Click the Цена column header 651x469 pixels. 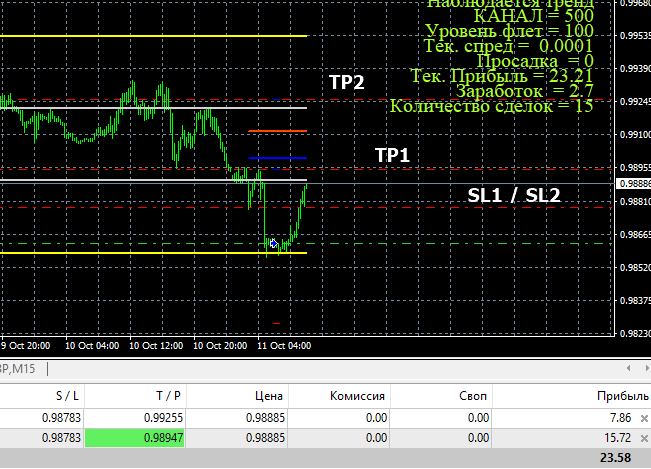click(x=269, y=396)
